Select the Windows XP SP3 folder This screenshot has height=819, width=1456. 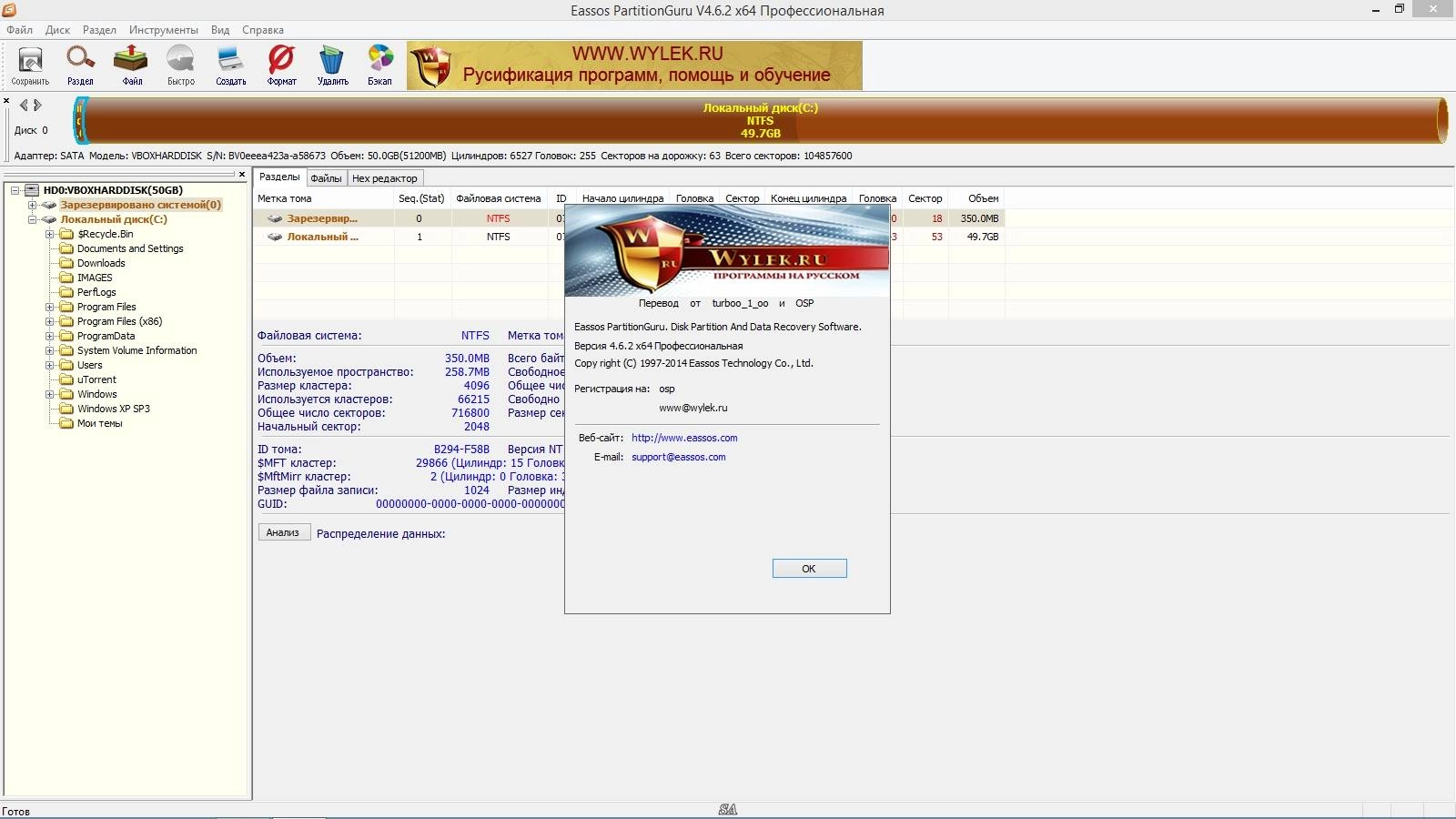(x=114, y=409)
